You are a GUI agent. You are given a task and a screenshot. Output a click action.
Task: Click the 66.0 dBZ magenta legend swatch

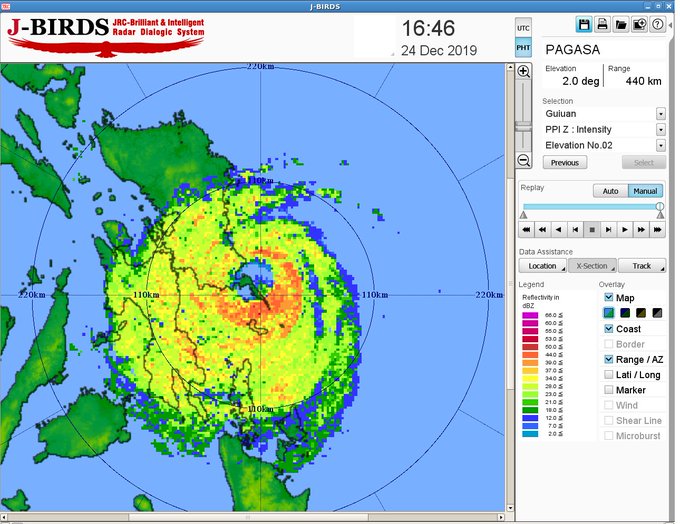(x=530, y=315)
